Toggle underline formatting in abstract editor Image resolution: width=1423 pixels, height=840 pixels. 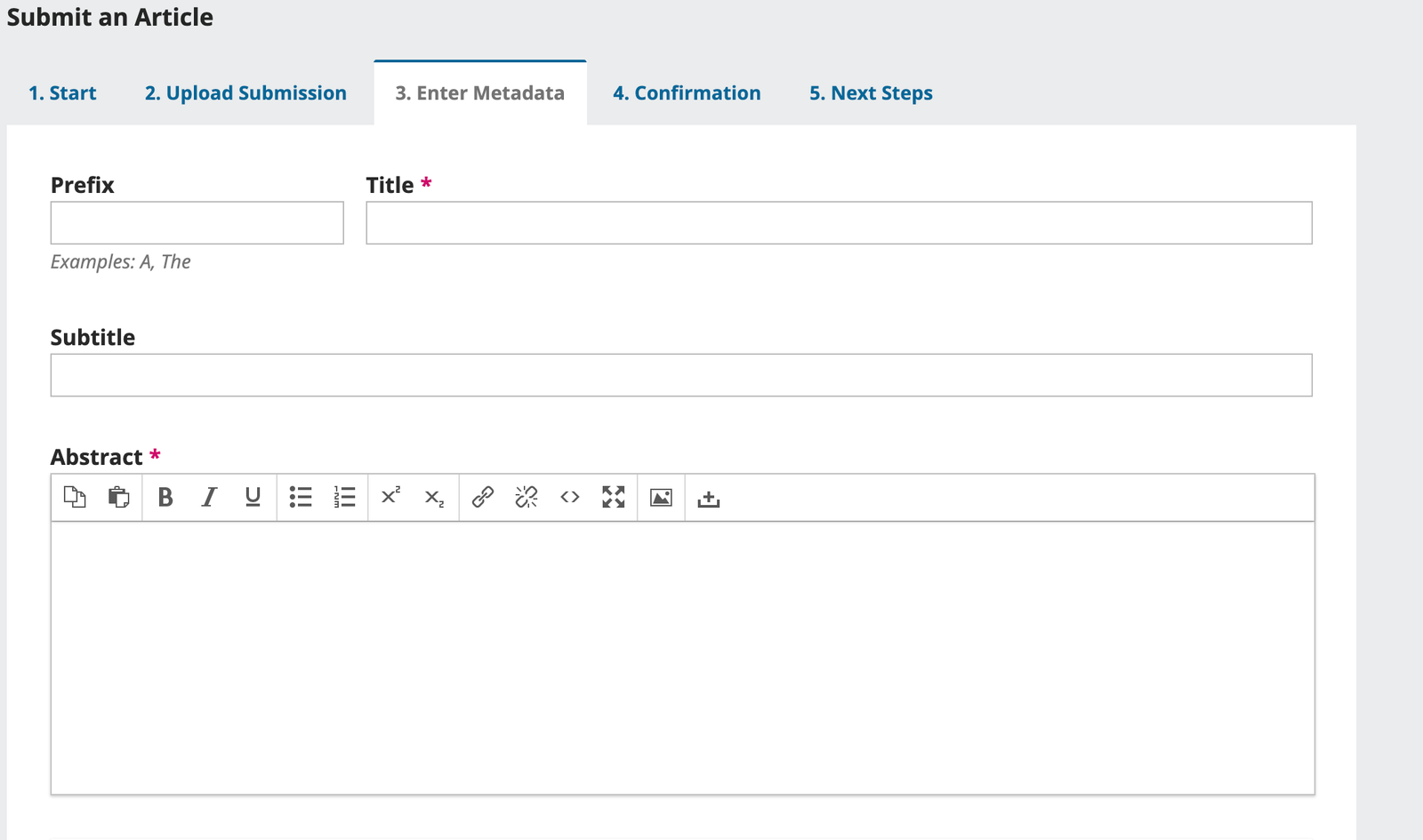pyautogui.click(x=253, y=497)
